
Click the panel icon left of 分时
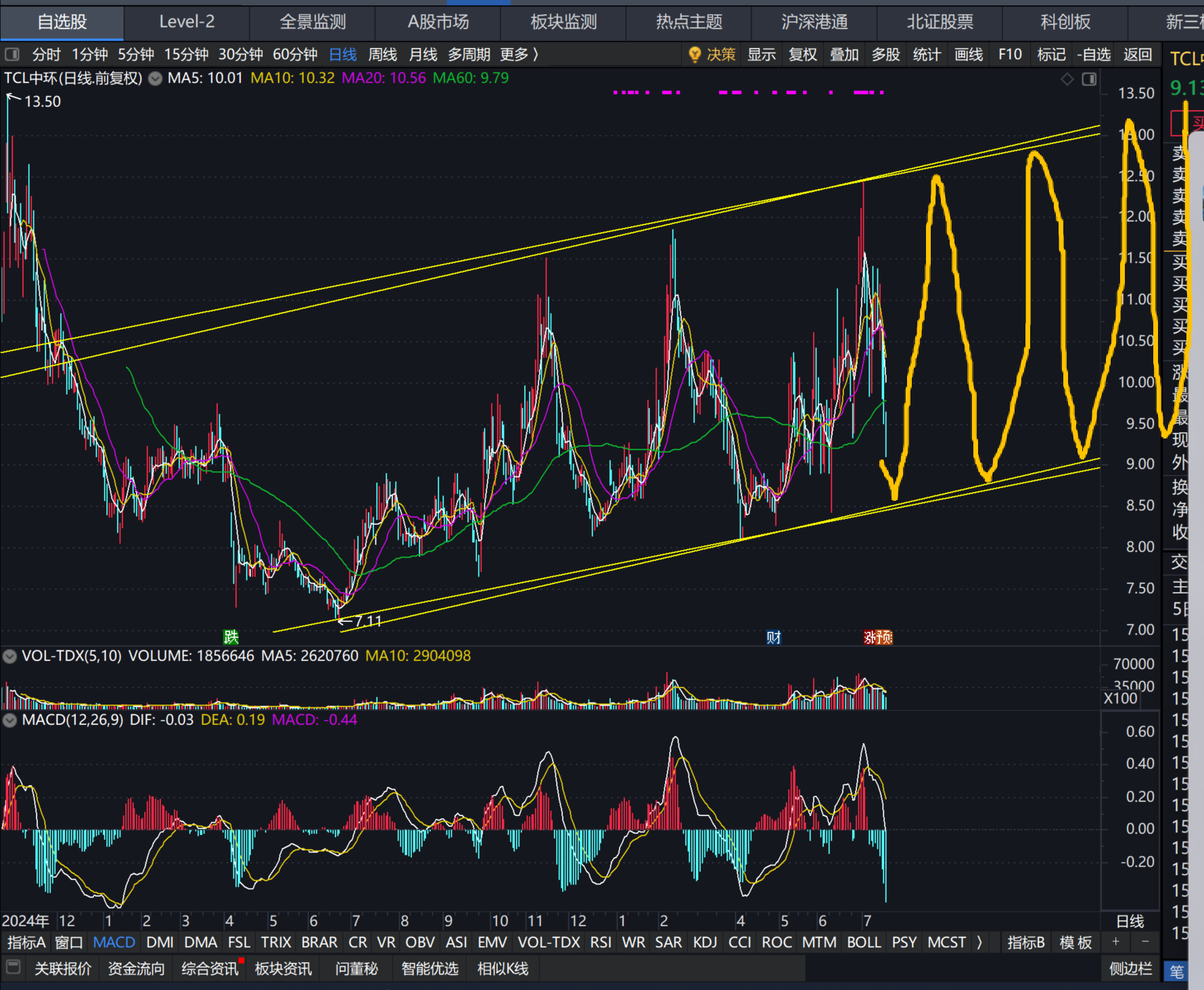(12, 54)
